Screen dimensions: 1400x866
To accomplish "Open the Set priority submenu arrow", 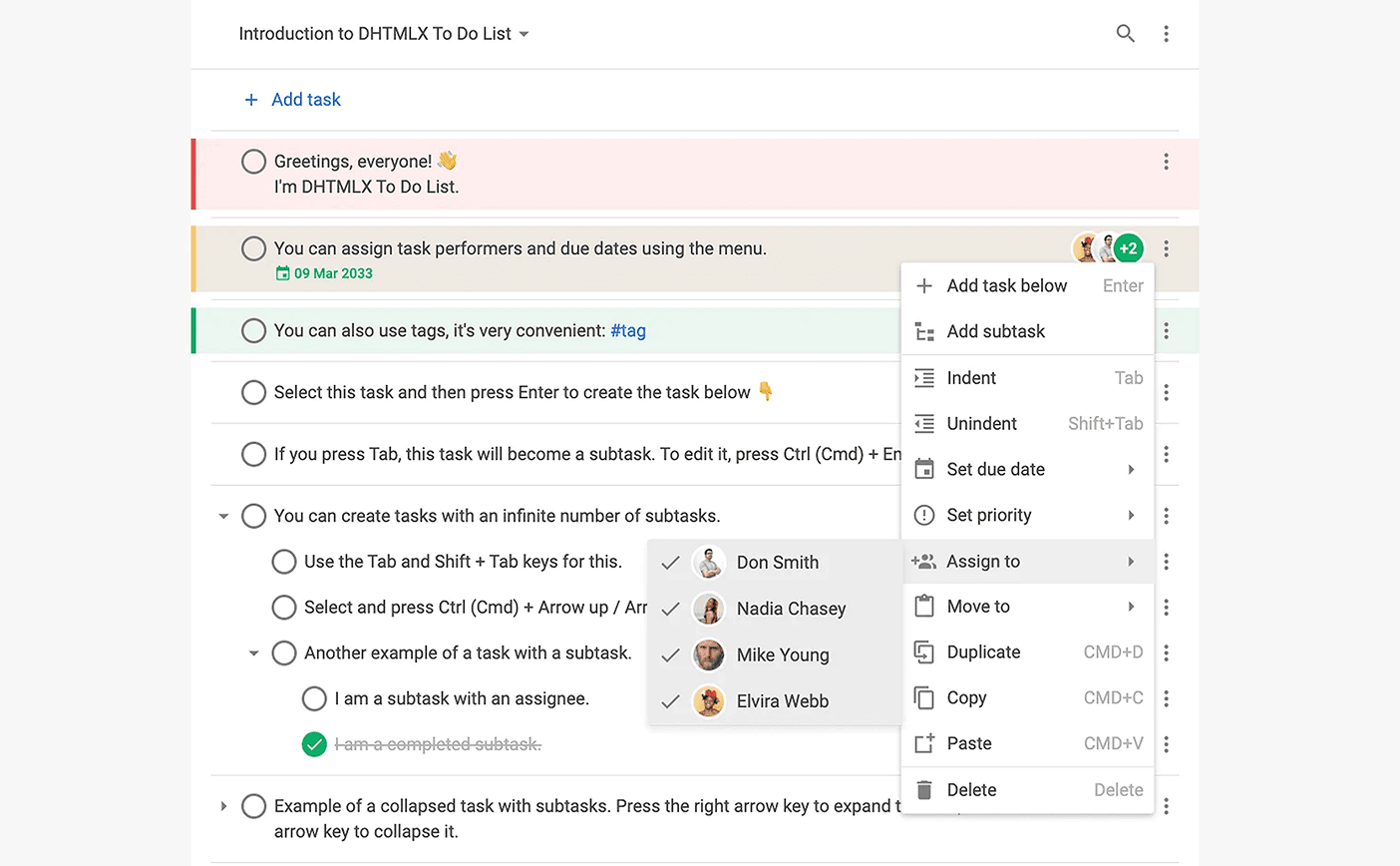I will pyautogui.click(x=1131, y=516).
